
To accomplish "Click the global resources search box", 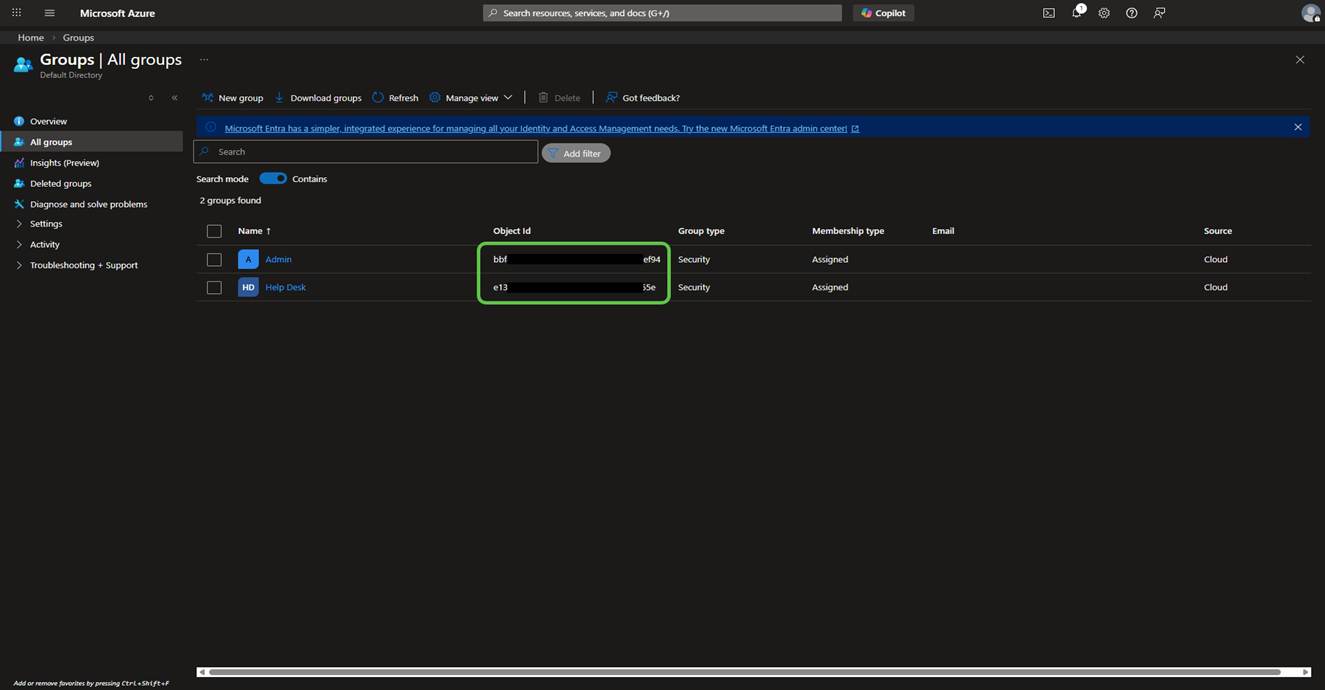I will point(662,13).
